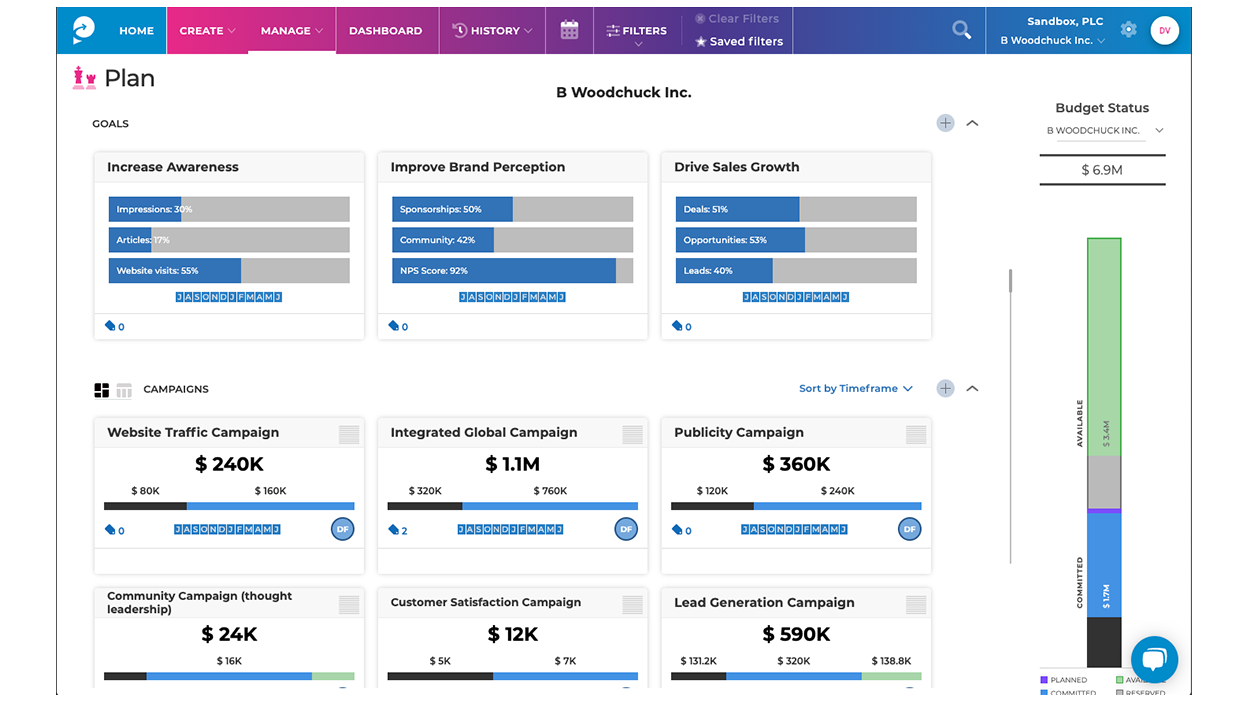
Task: Open the HISTORY menu
Action: coord(491,30)
